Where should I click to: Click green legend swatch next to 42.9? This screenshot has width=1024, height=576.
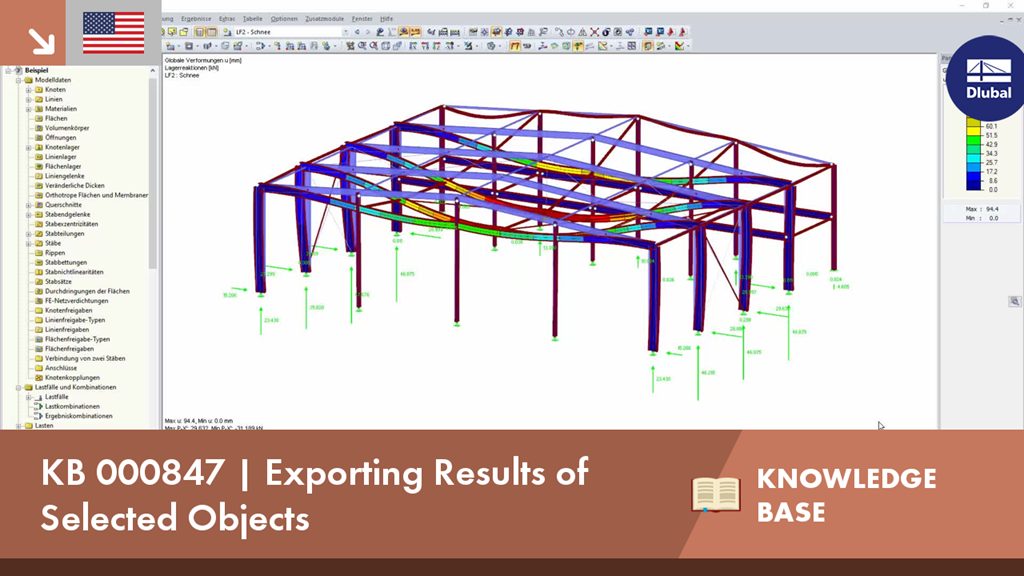pyautogui.click(x=974, y=140)
